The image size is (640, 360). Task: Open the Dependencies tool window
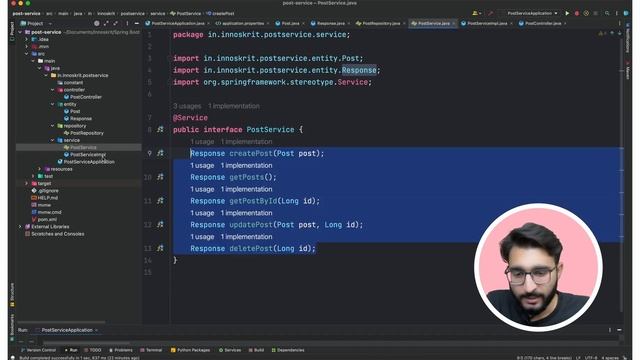(x=288, y=350)
